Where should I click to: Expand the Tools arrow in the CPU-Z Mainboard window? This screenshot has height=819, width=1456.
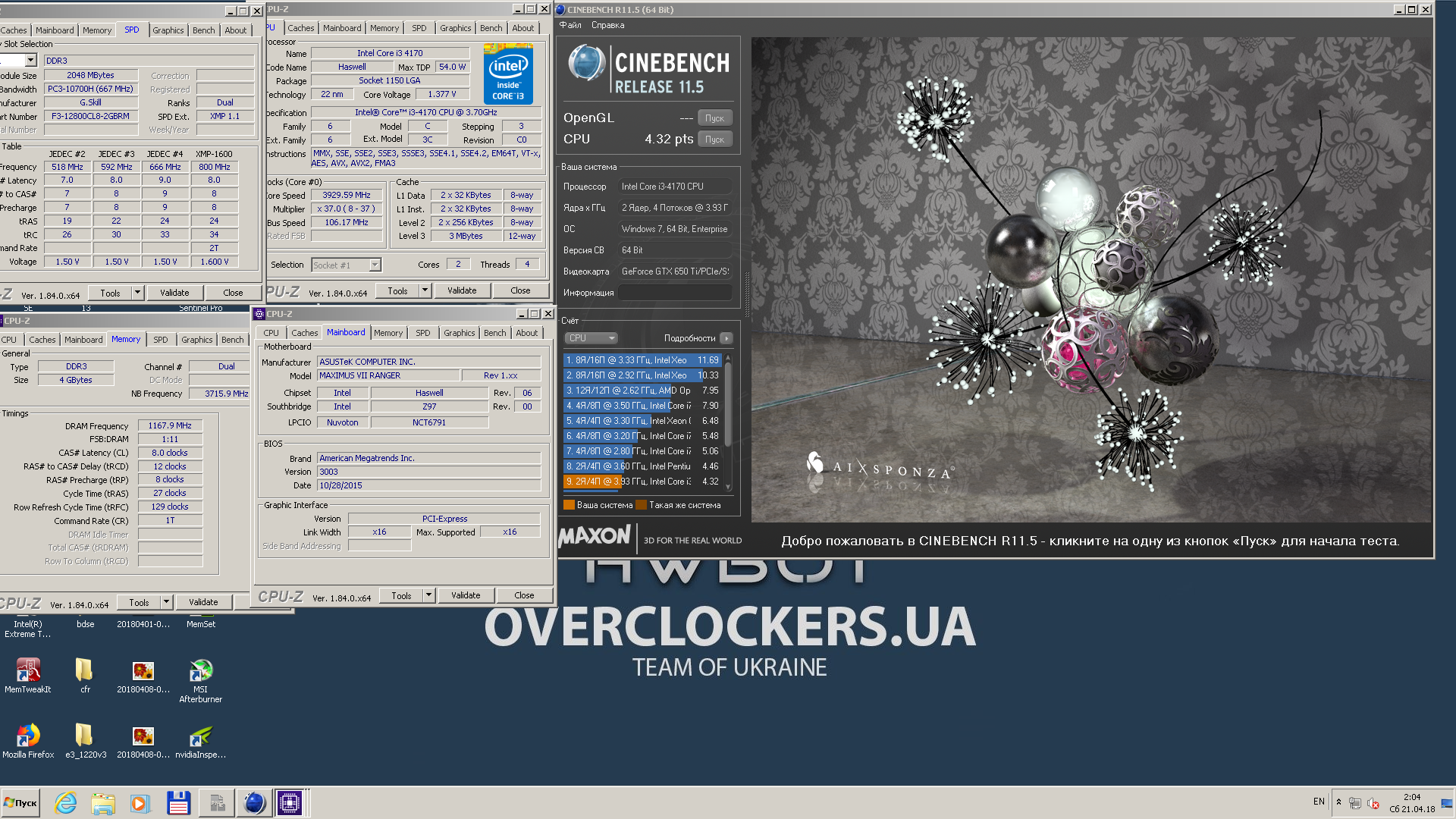click(x=428, y=595)
